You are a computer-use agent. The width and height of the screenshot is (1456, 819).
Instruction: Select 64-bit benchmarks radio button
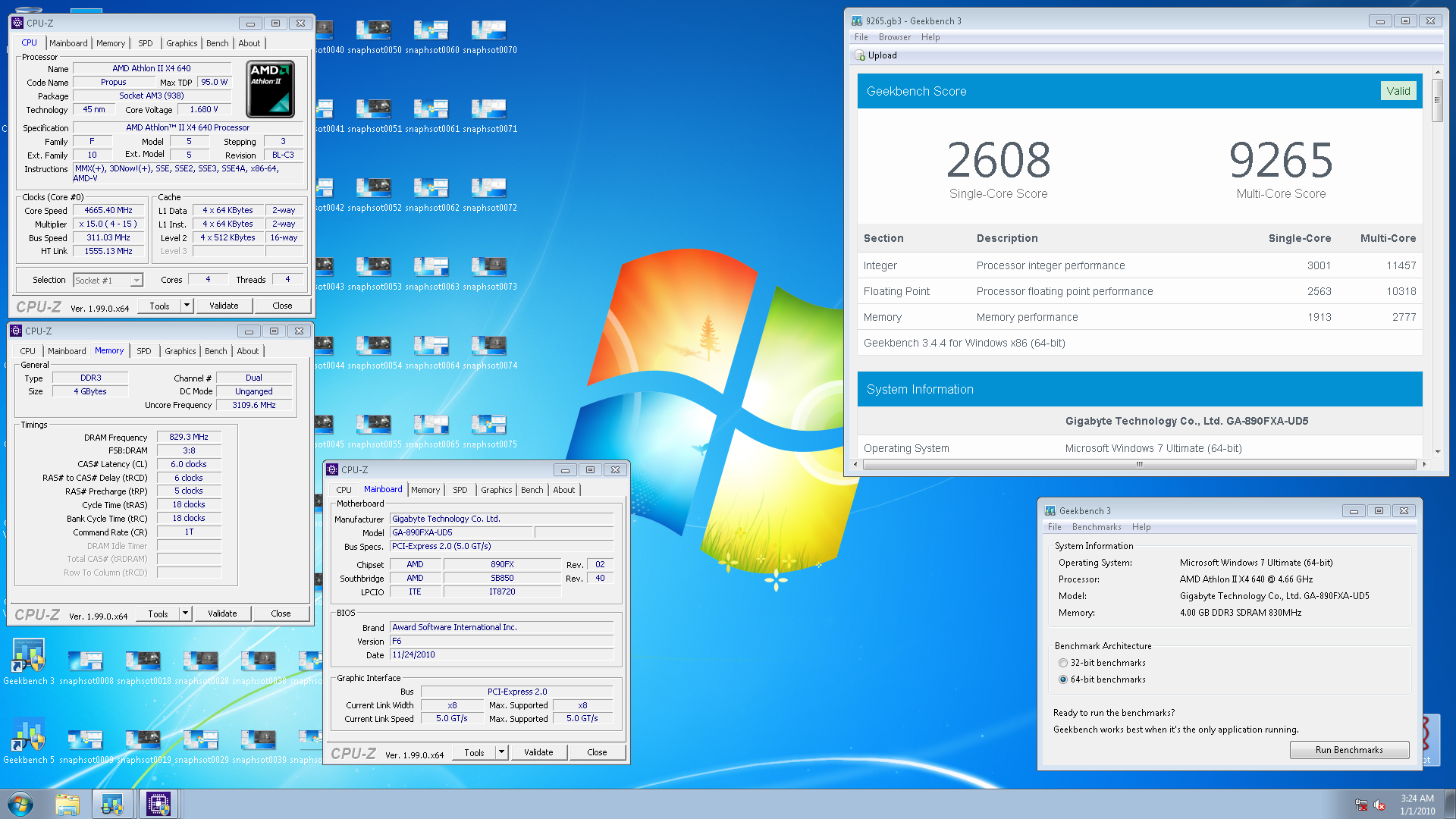(x=1063, y=679)
